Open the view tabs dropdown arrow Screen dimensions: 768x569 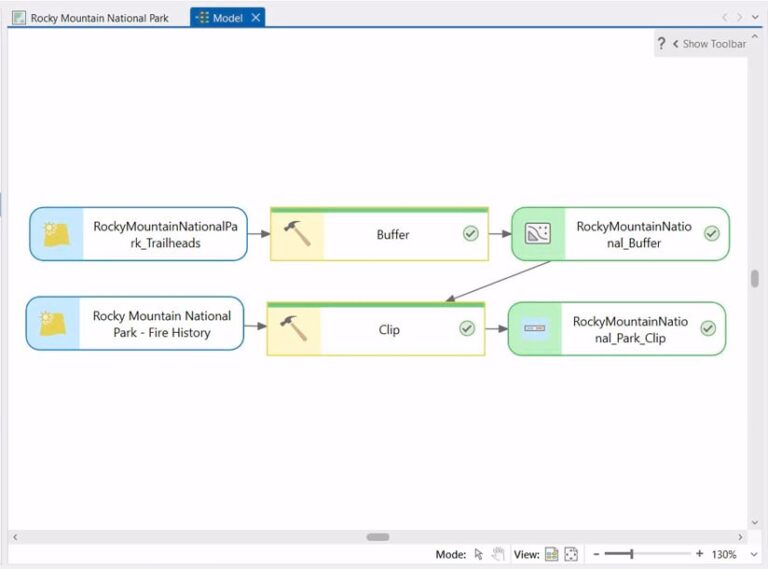[x=755, y=18]
